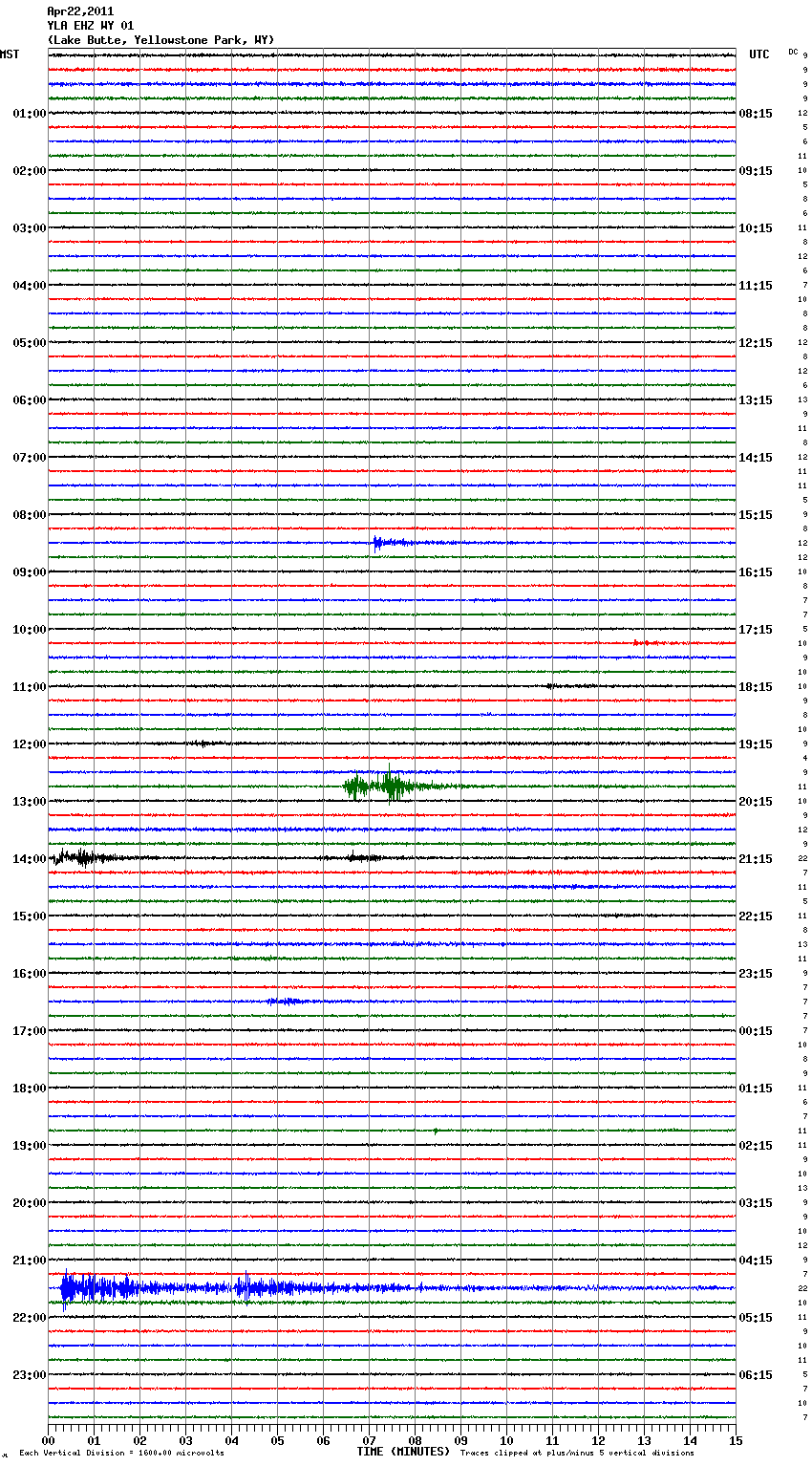Click the station code YLA EHZ WY 01

(90, 26)
